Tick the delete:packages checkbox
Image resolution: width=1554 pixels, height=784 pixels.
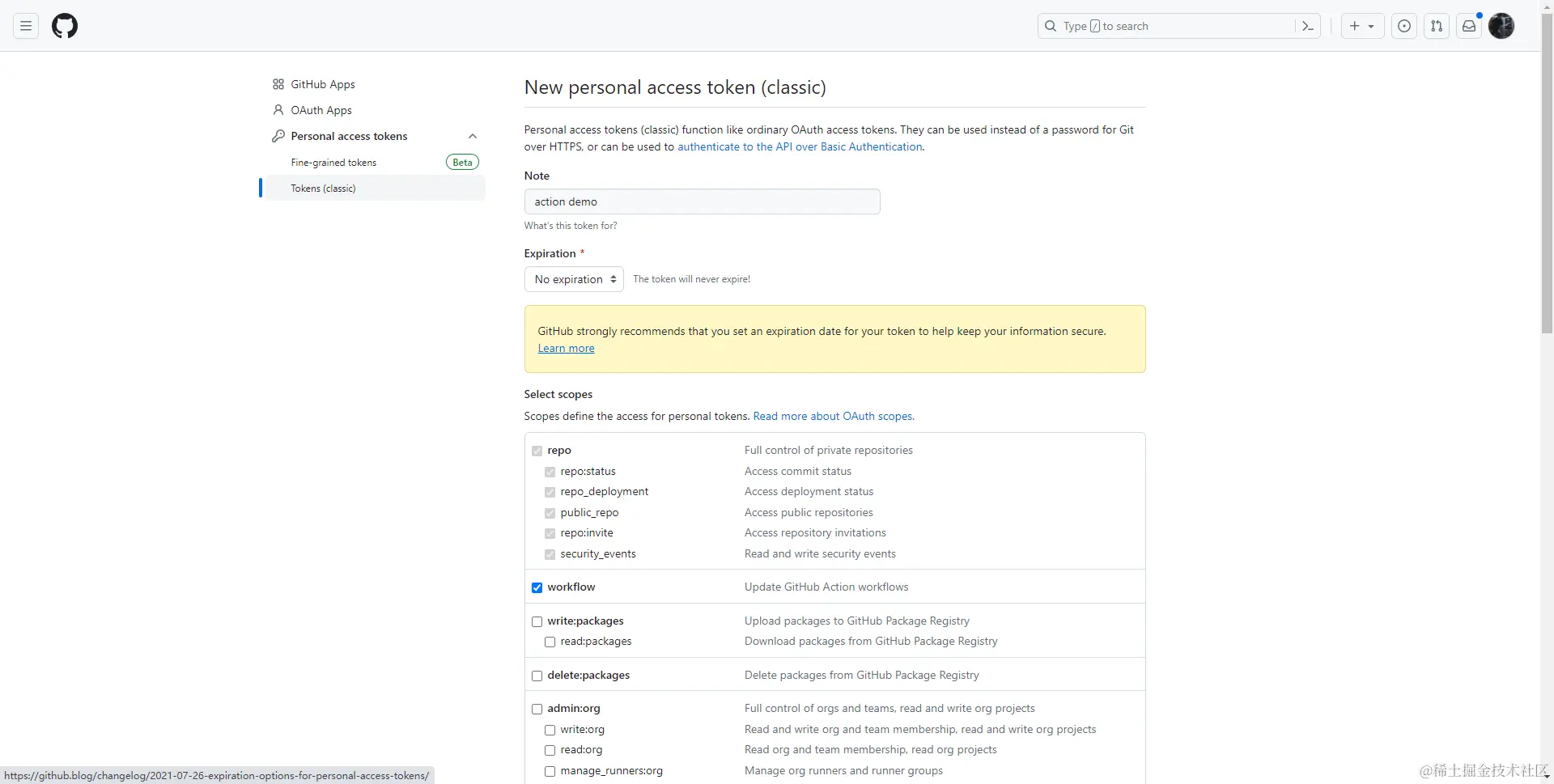click(537, 676)
